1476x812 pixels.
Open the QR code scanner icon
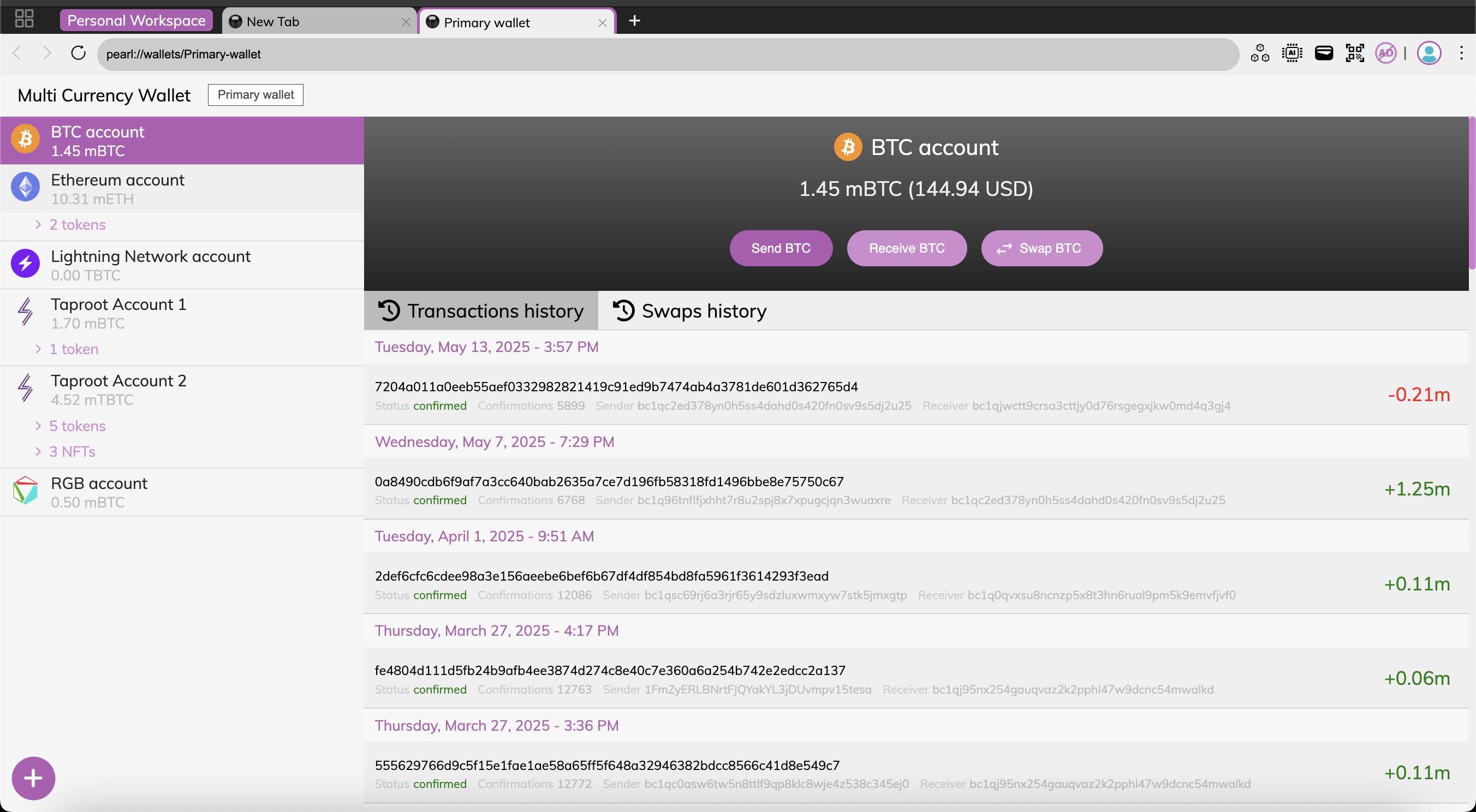click(x=1354, y=54)
